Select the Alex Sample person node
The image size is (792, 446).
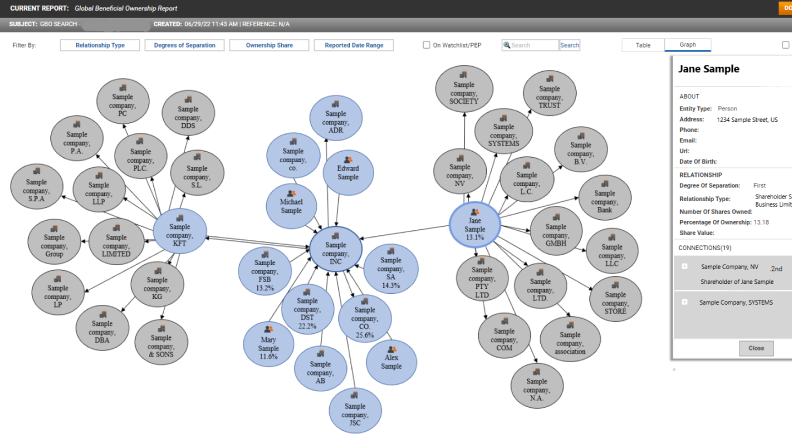392,360
